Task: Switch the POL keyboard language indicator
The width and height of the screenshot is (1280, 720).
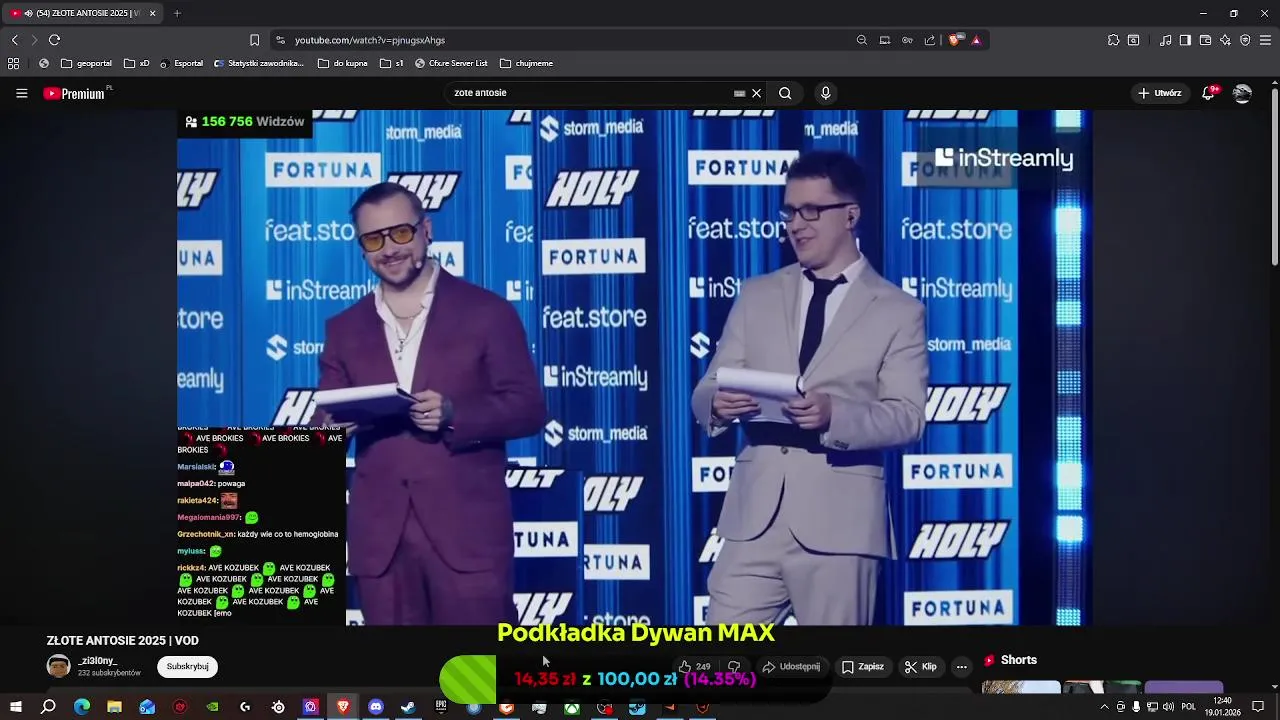Action: tap(1187, 707)
